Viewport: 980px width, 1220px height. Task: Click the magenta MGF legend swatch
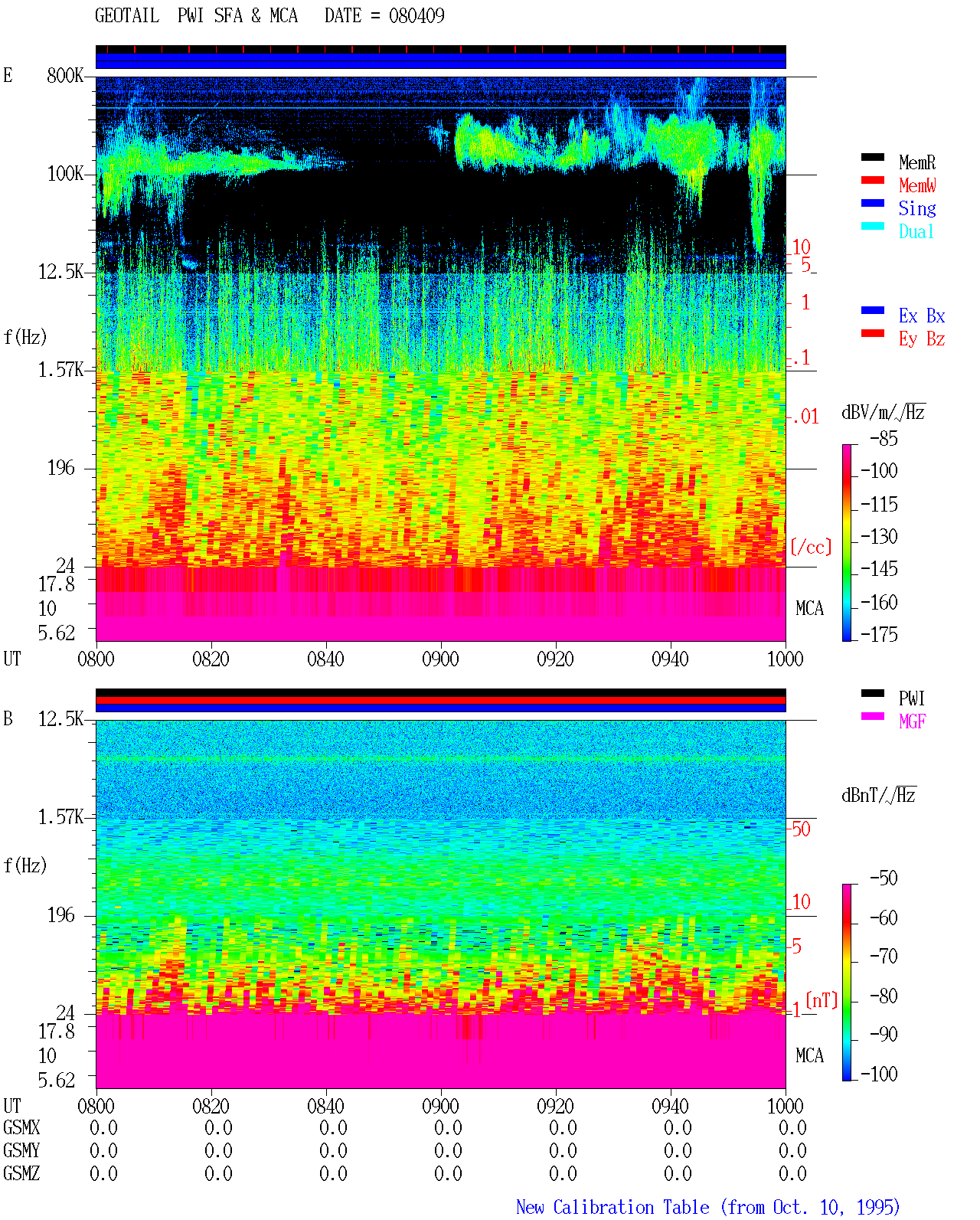[872, 716]
